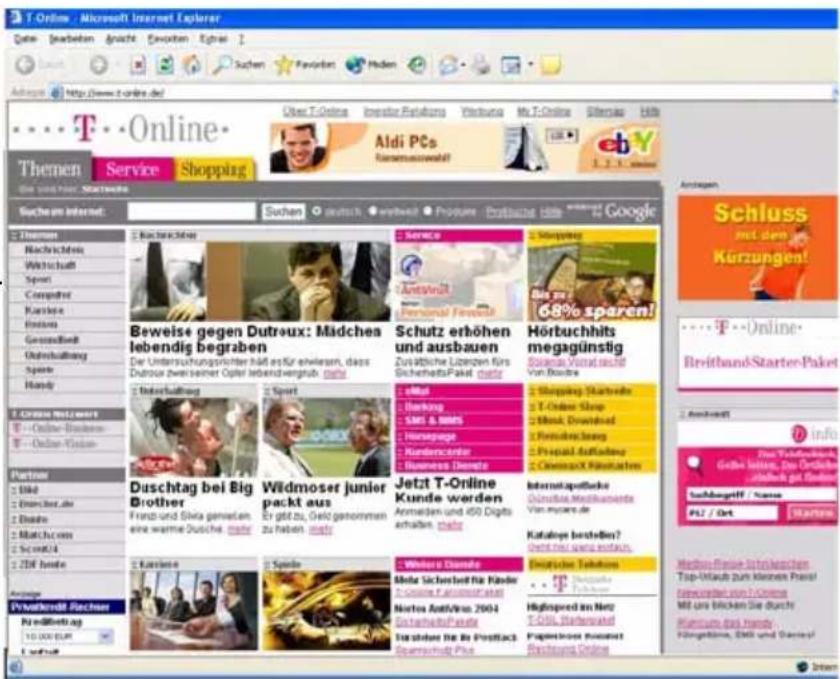Open the Favoriten menu in menu bar
840x679 pixels.
(168, 39)
